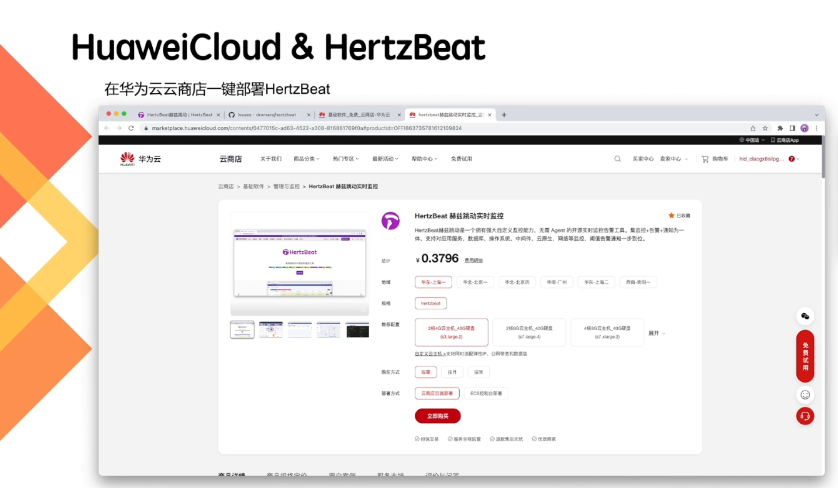Click the purple HertzBeat product logo
Screen dimensions: 838x488
click(390, 220)
